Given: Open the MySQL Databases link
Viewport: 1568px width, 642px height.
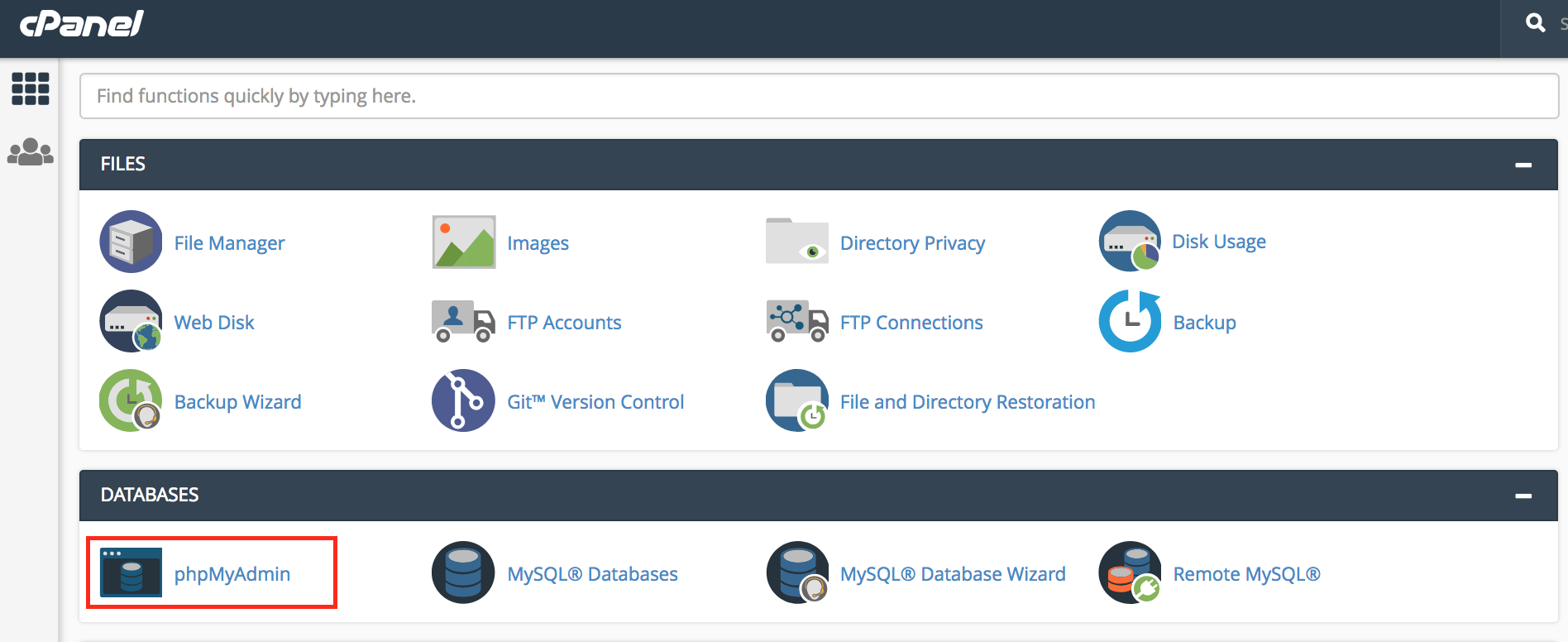Looking at the screenshot, I should click(x=592, y=574).
